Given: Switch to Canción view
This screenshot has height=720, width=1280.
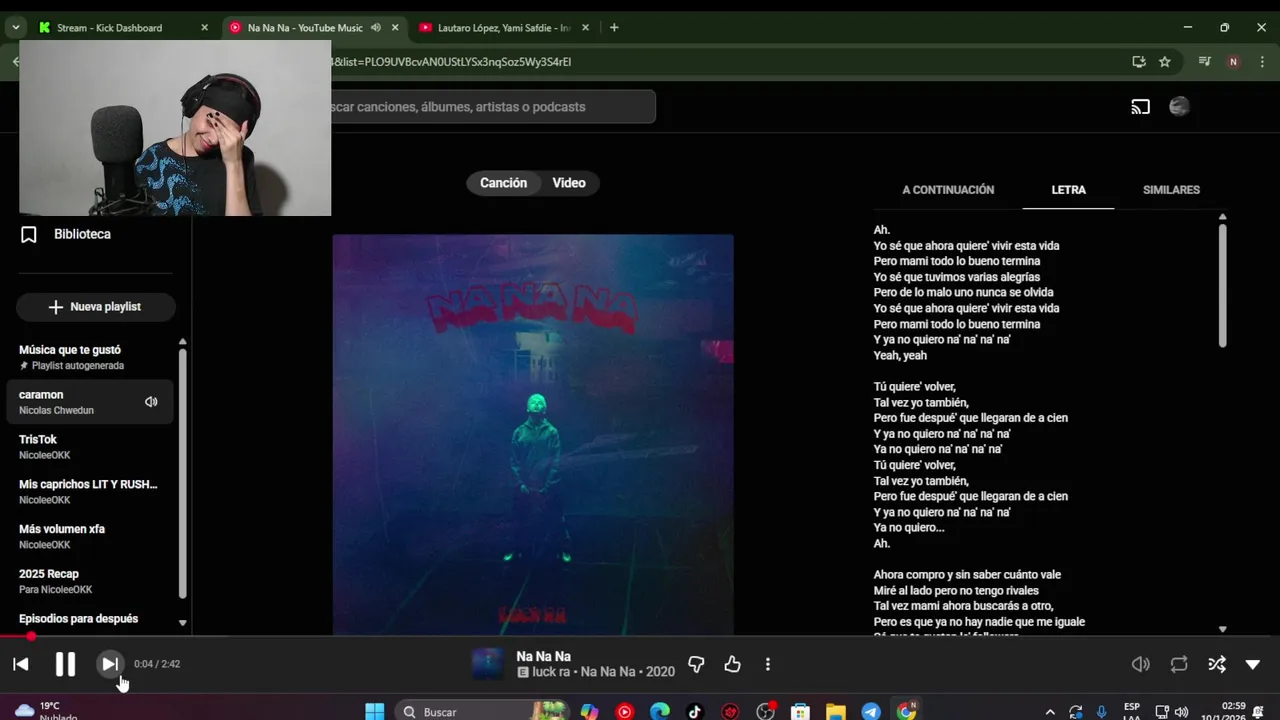Looking at the screenshot, I should (503, 183).
